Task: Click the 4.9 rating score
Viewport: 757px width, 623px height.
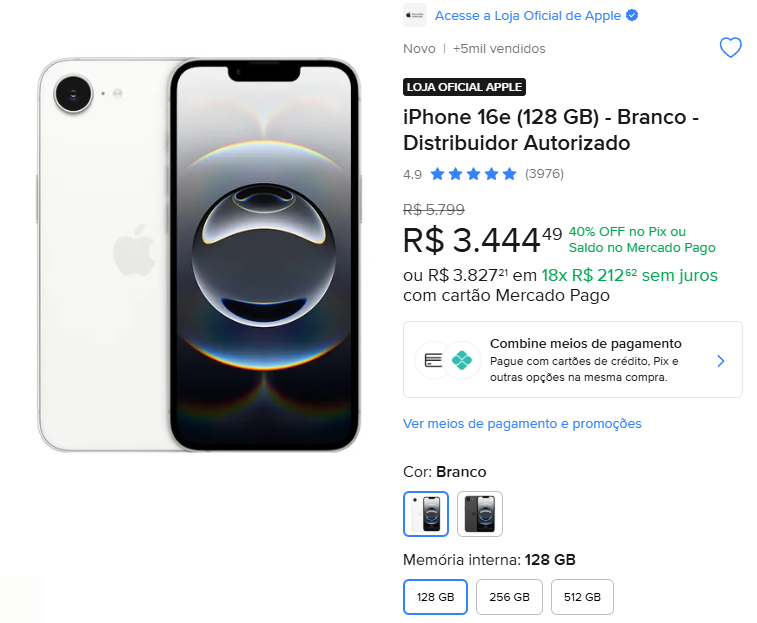Action: (412, 174)
